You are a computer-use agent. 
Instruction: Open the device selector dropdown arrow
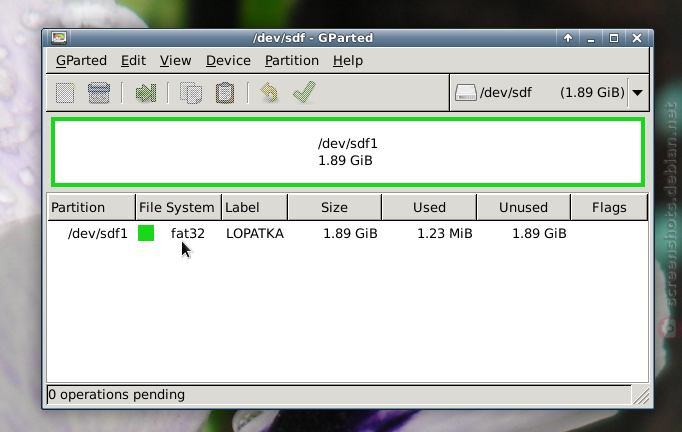point(638,93)
